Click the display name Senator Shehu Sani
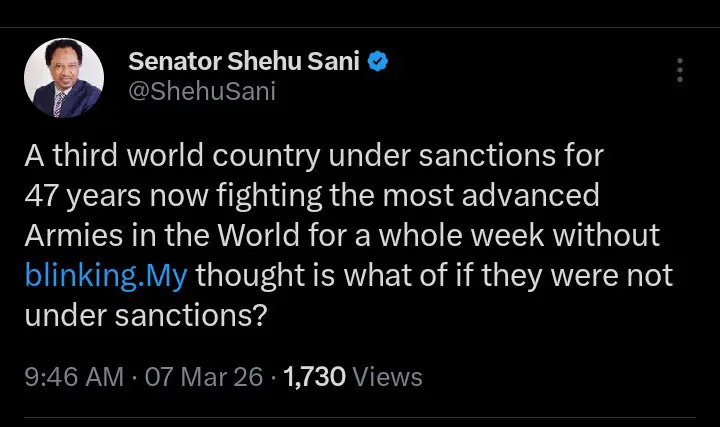Image resolution: width=720 pixels, height=427 pixels. click(x=244, y=62)
